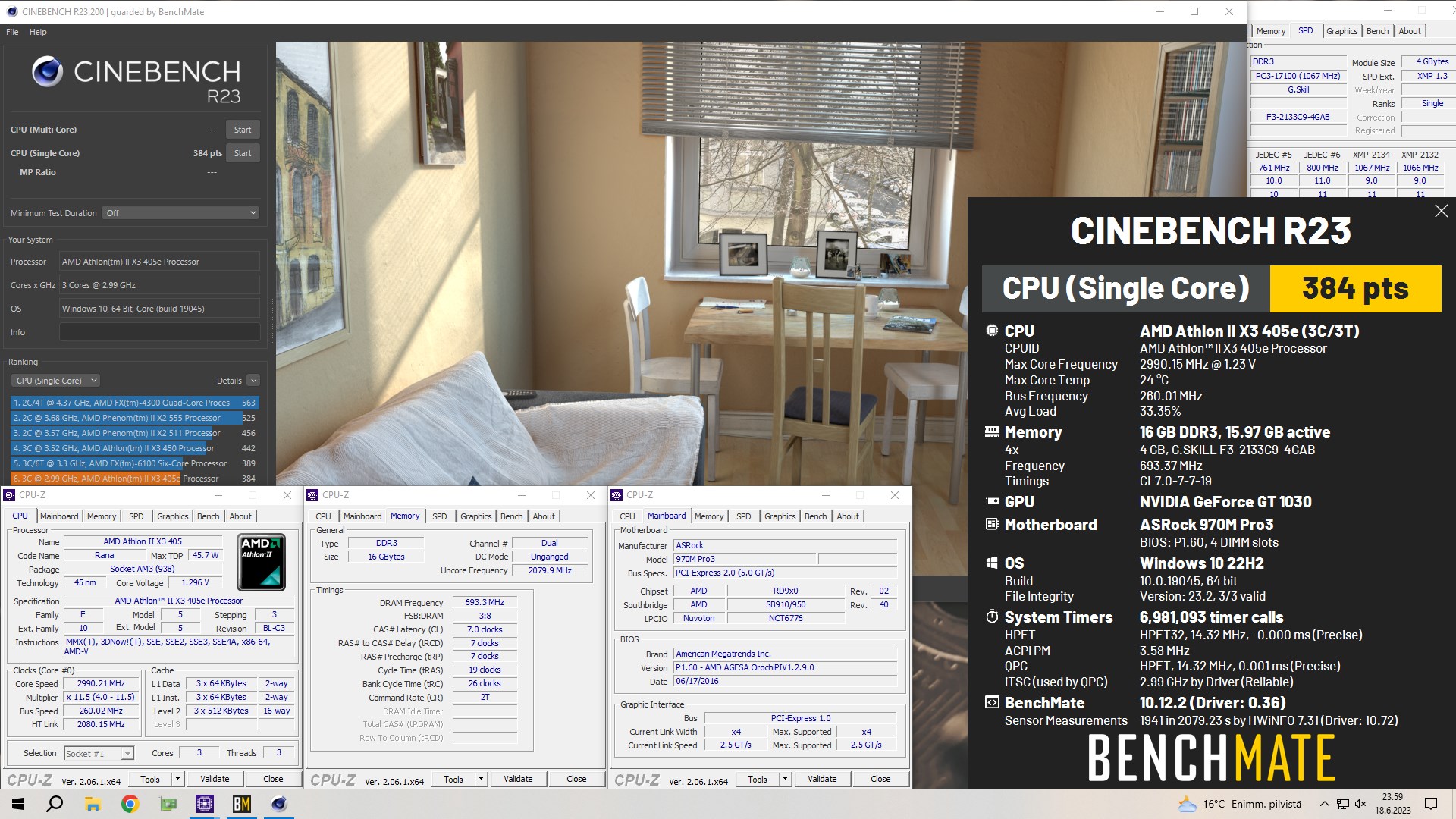This screenshot has width=1456, height=819.
Task: Click the 384 pts score badge
Action: [1355, 289]
